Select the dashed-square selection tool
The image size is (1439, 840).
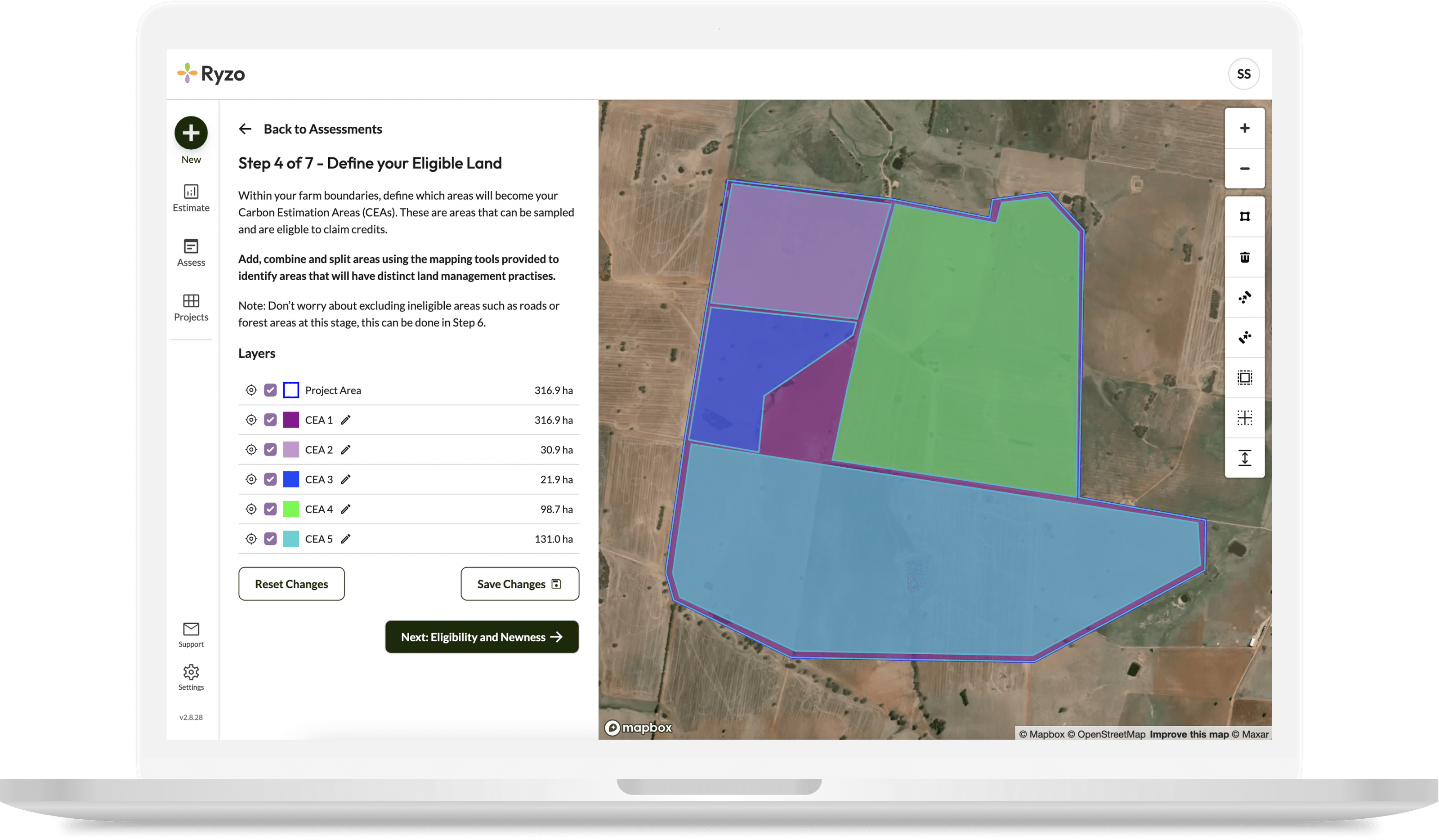(x=1244, y=377)
